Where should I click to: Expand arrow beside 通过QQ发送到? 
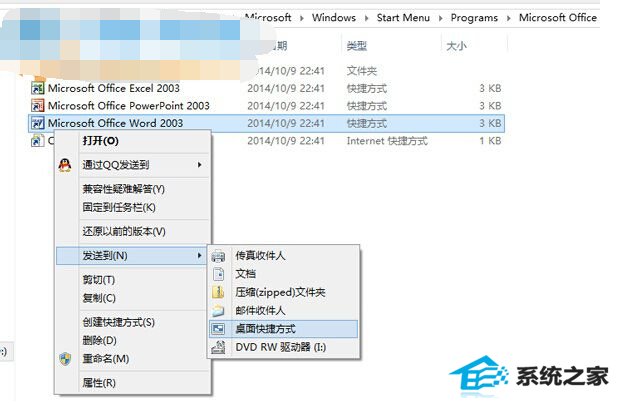(x=200, y=165)
